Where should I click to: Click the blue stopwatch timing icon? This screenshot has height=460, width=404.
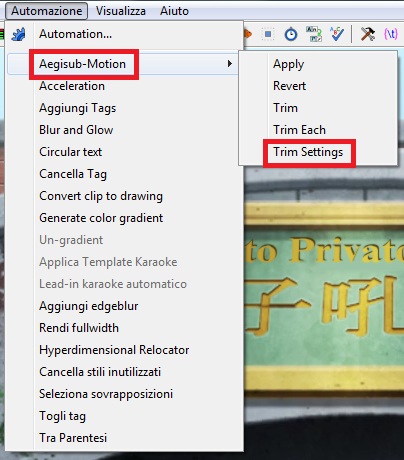click(x=291, y=34)
